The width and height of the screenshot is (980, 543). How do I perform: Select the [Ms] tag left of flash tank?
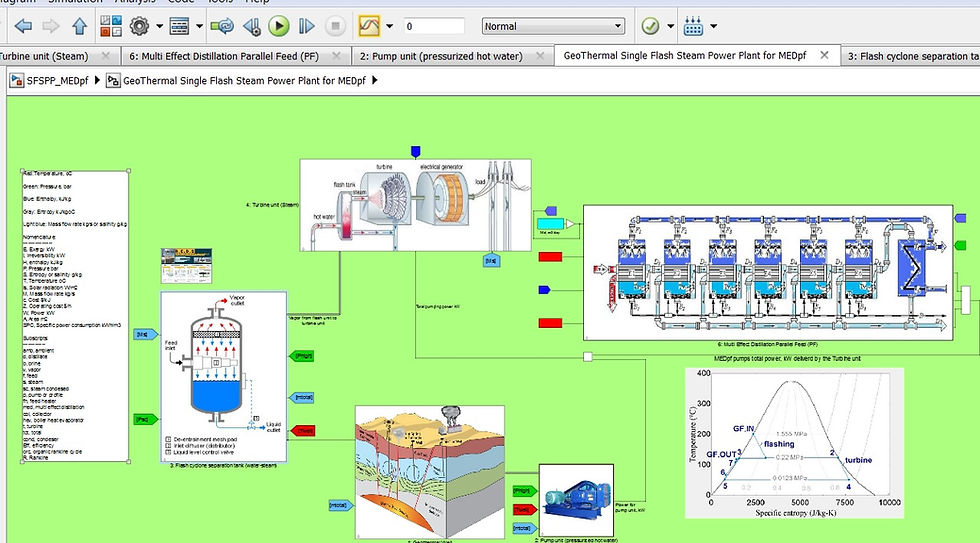(146, 334)
